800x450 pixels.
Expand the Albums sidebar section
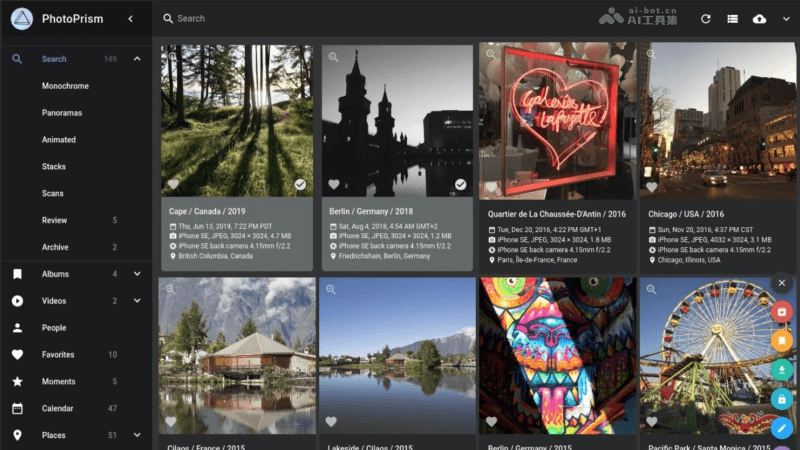[137, 274]
